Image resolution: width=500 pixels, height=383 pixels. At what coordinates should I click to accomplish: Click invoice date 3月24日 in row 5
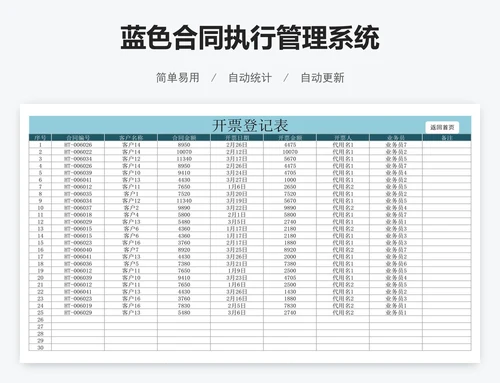[237, 173]
